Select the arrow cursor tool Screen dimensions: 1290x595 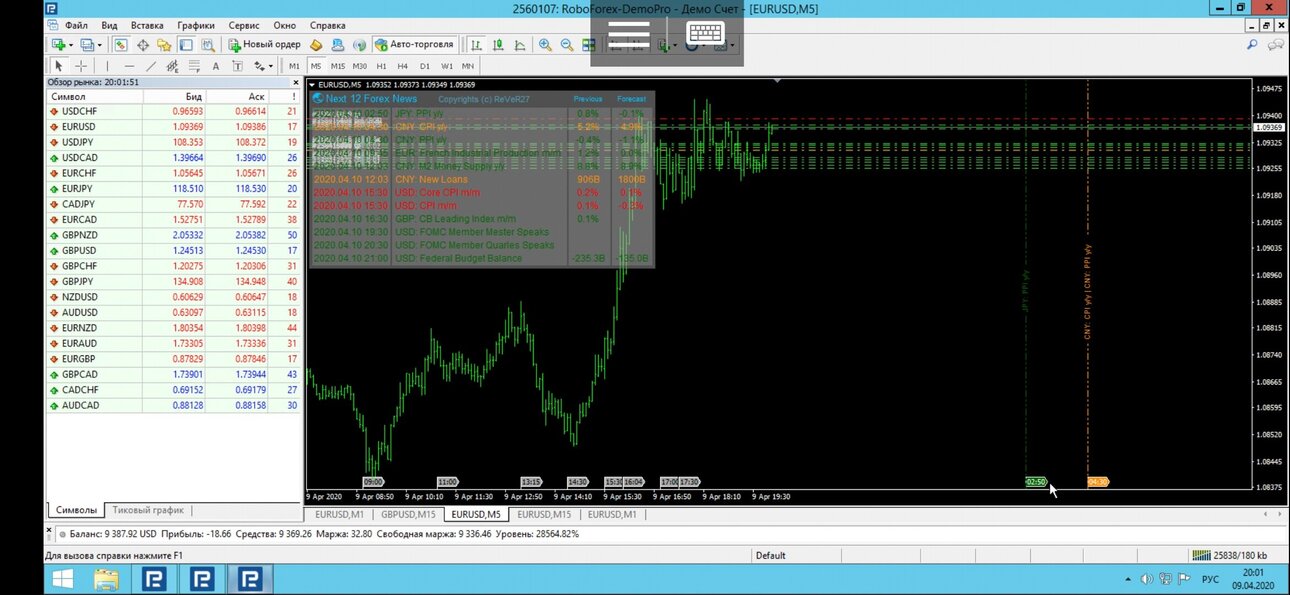pos(59,65)
